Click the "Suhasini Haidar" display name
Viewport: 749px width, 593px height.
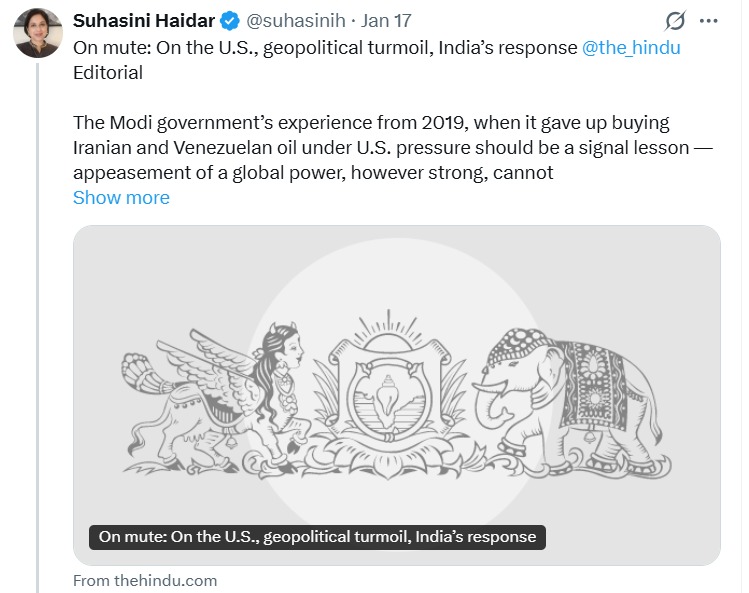click(x=144, y=21)
